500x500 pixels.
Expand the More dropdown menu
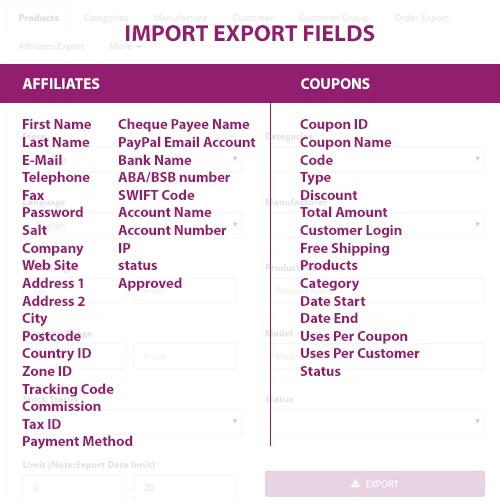(125, 46)
